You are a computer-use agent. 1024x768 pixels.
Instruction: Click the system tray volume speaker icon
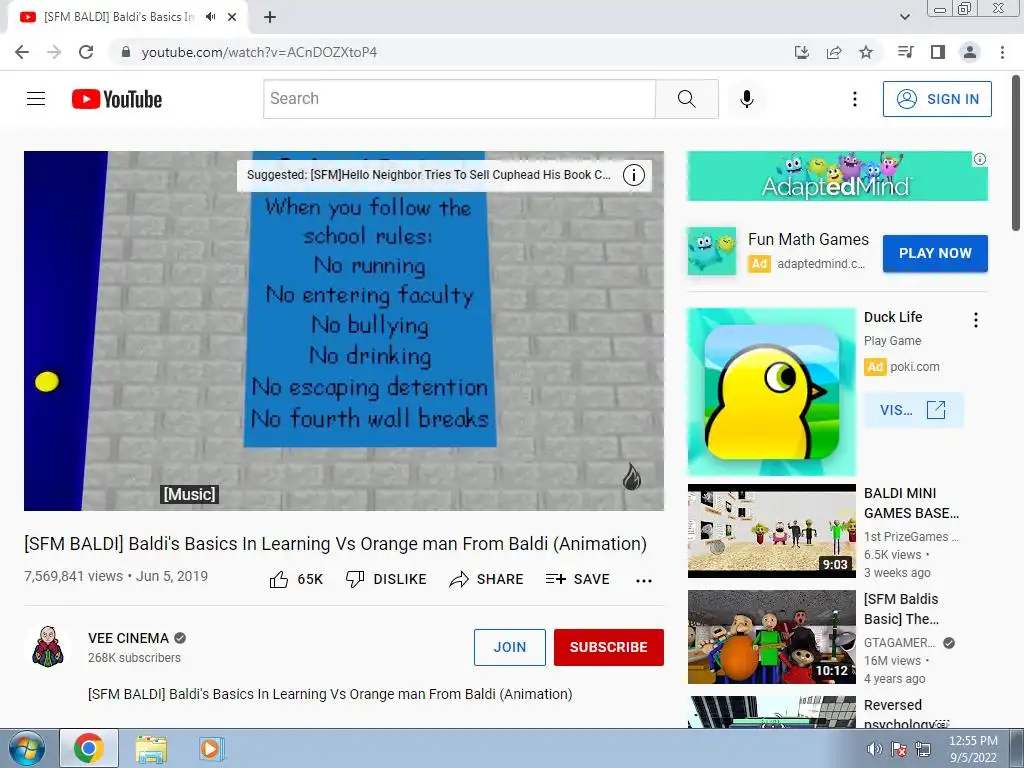click(x=874, y=749)
